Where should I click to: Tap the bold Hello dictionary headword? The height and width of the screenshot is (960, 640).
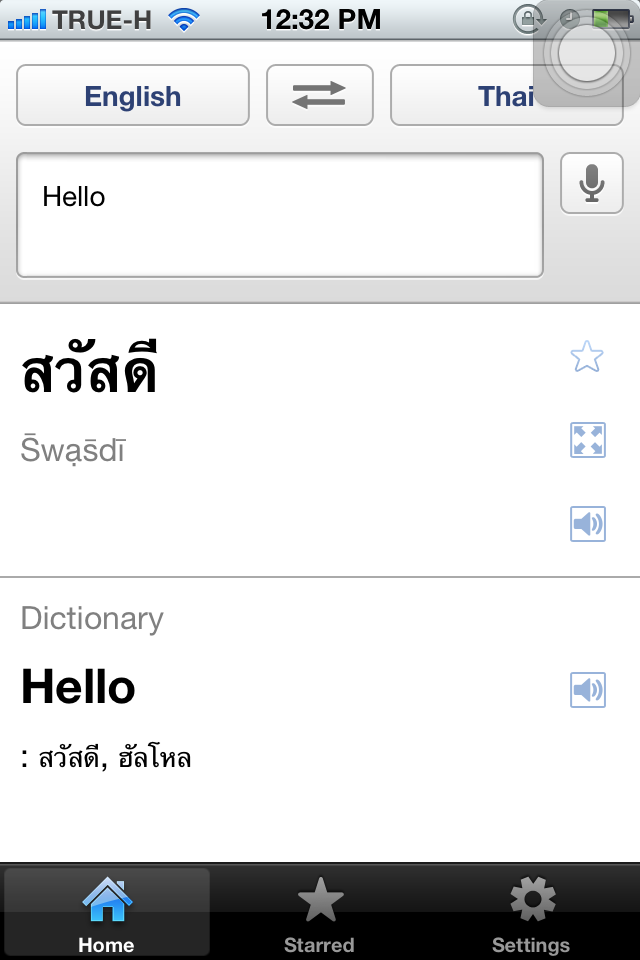[x=78, y=687]
